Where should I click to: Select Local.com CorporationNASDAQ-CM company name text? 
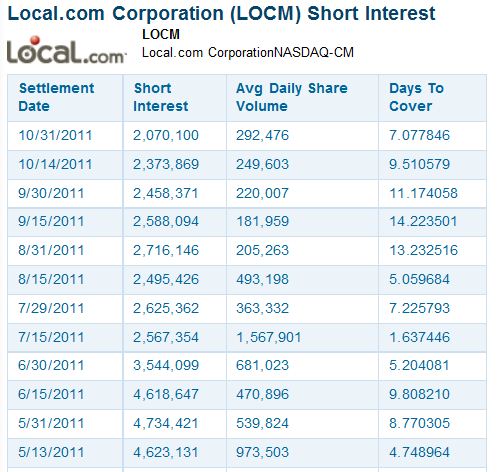pyautogui.click(x=248, y=53)
